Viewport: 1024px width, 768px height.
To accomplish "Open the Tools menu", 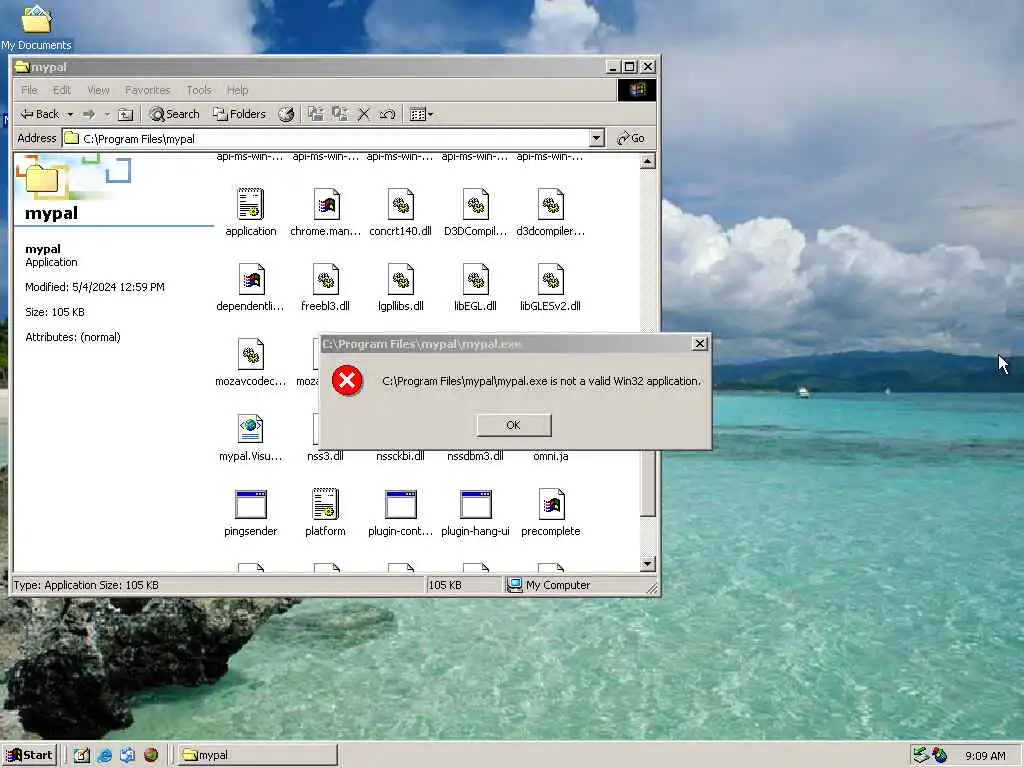I will (x=199, y=90).
